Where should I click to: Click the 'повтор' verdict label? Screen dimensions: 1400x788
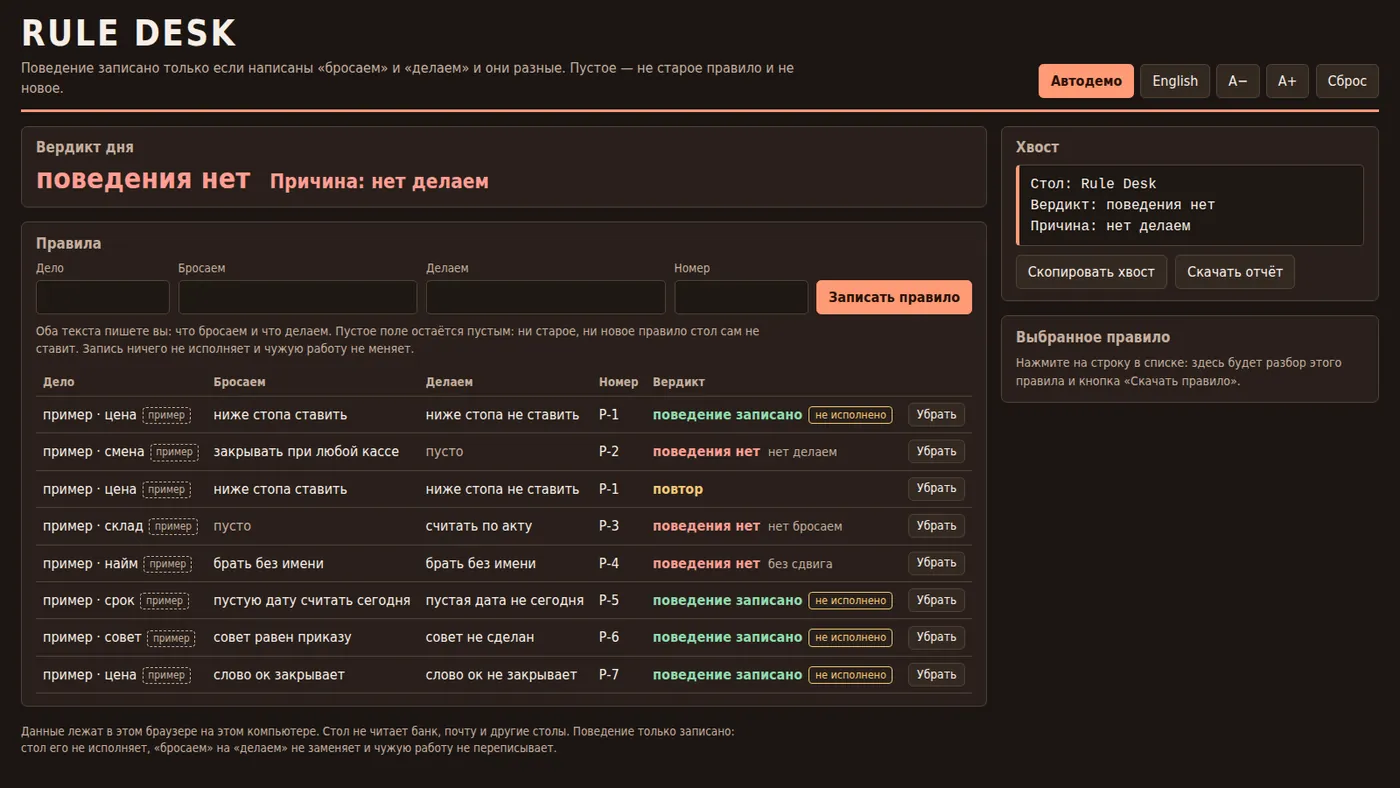click(678, 489)
